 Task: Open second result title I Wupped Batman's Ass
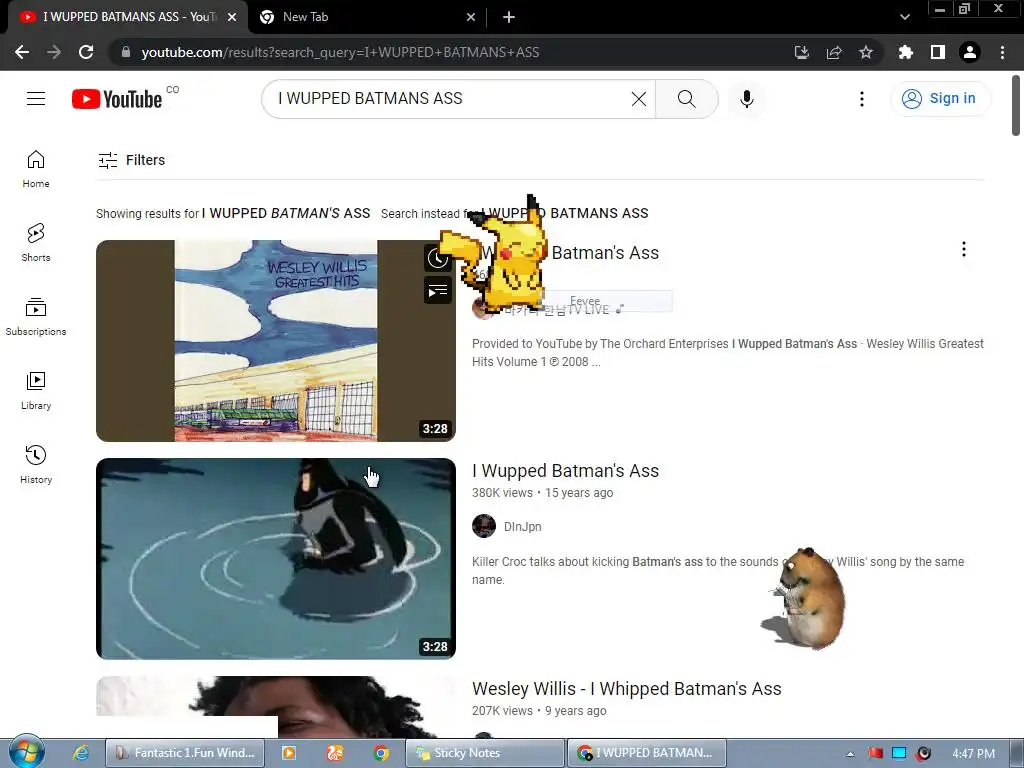tap(566, 471)
